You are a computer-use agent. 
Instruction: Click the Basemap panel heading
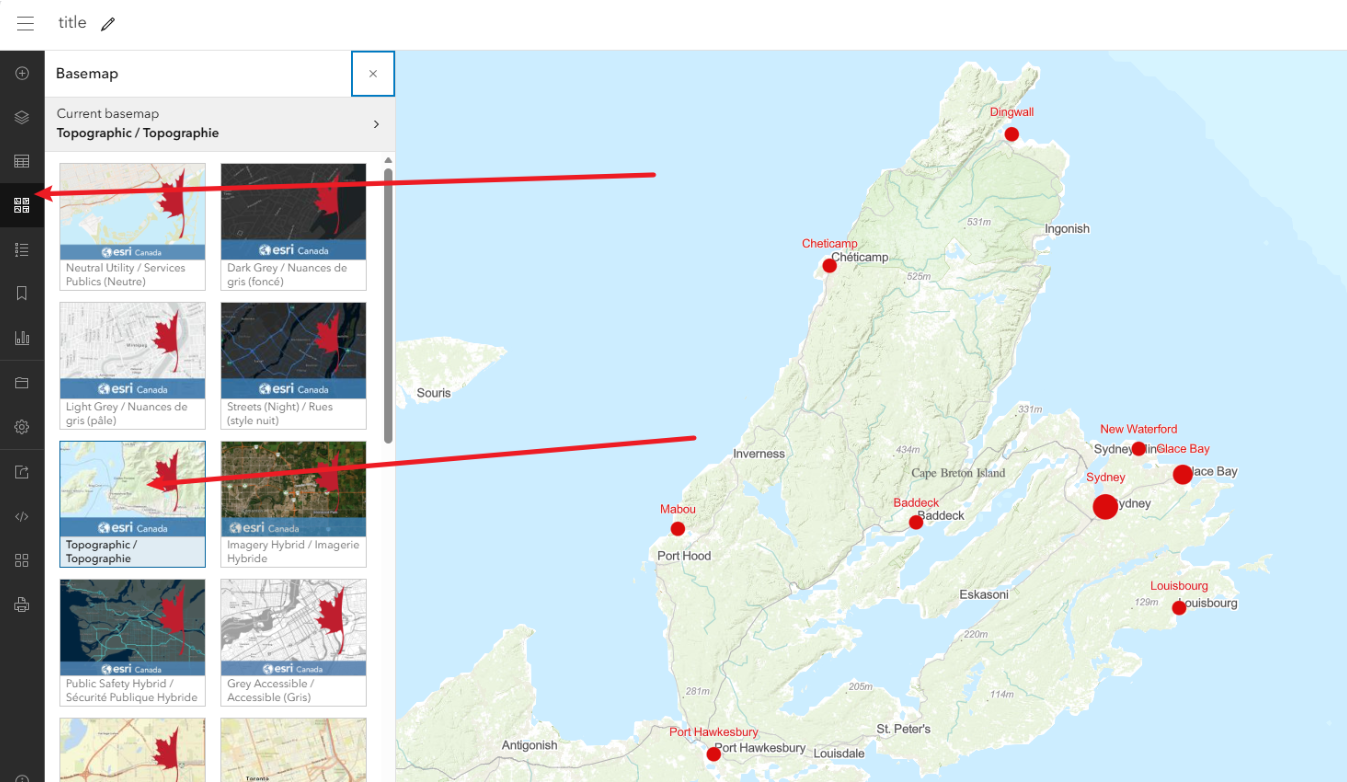(x=87, y=74)
